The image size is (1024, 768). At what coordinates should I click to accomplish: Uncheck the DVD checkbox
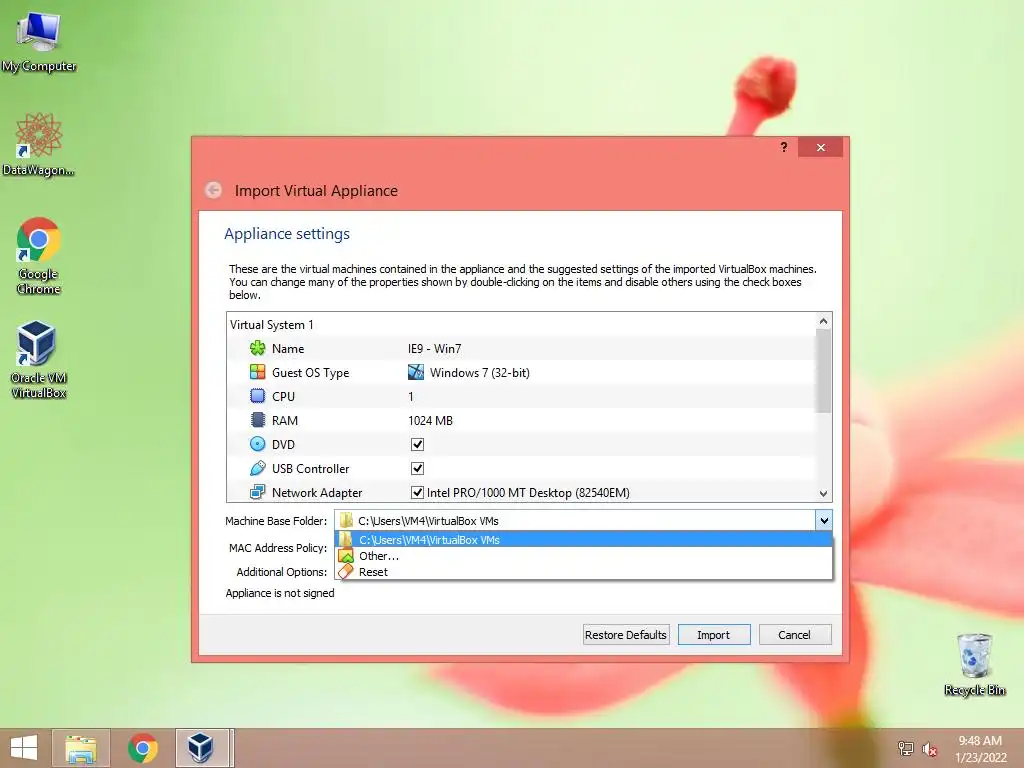(417, 444)
